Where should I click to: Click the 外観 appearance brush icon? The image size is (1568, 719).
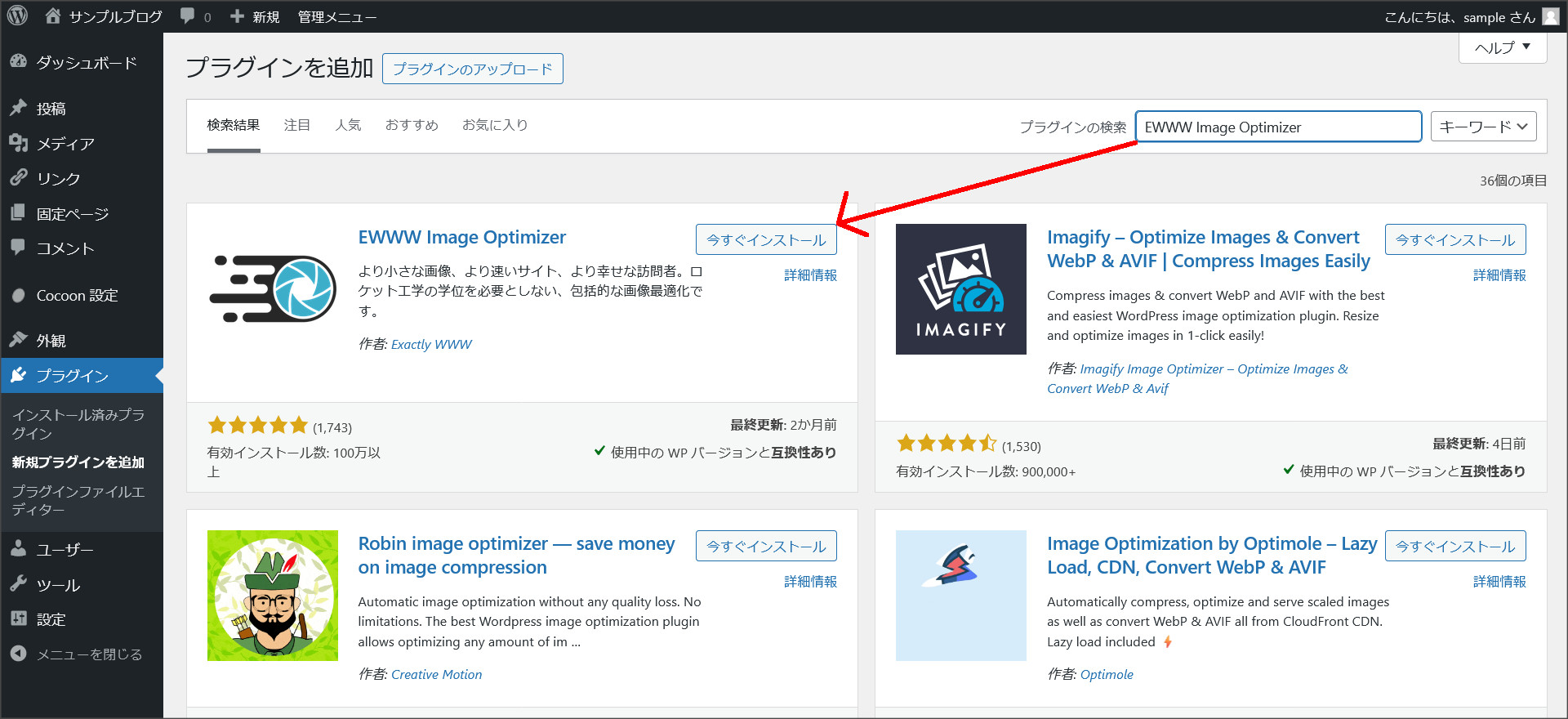(18, 340)
